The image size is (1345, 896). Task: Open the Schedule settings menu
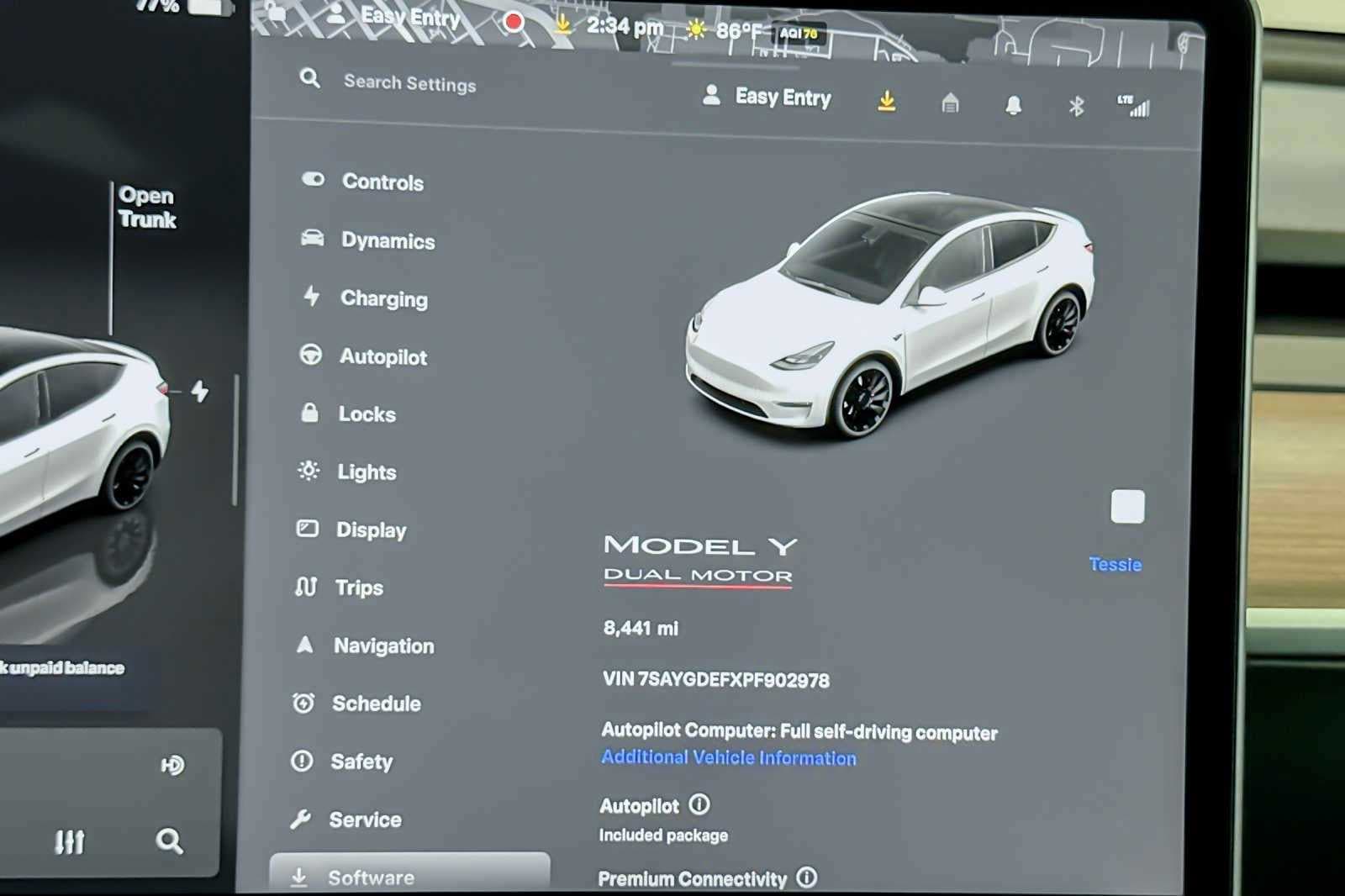356,703
